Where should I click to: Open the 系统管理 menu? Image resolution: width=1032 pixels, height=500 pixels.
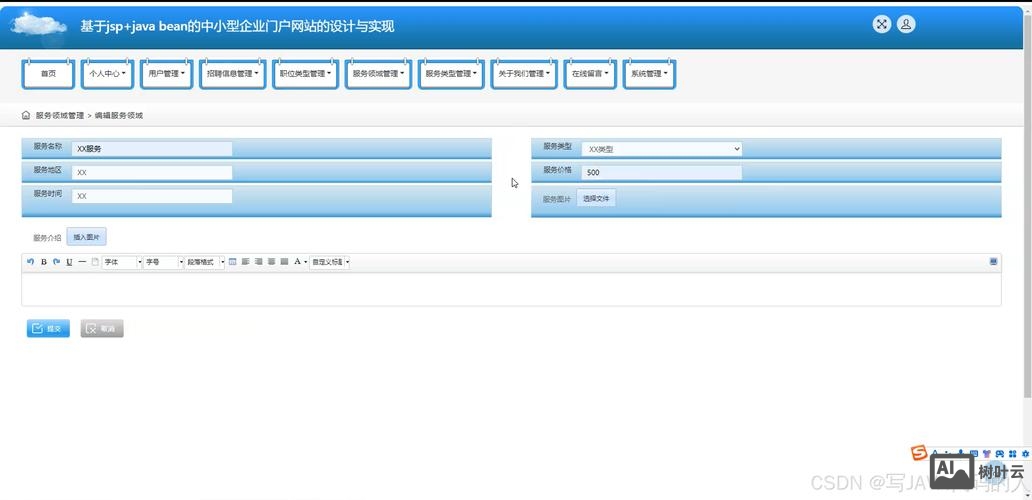649,74
